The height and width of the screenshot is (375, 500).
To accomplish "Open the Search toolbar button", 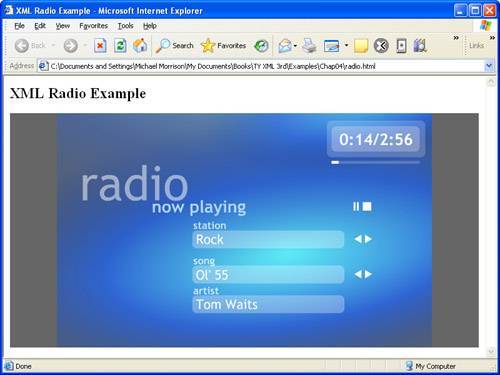I will pyautogui.click(x=175, y=46).
